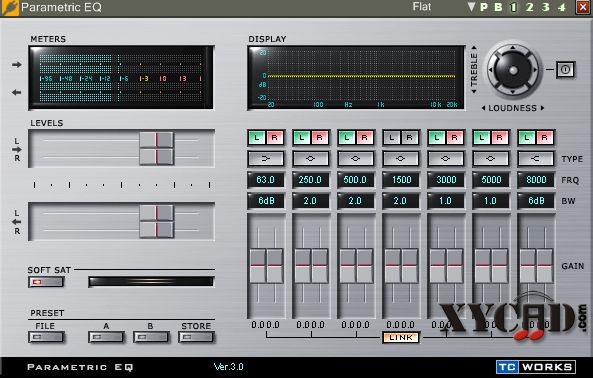Toggle the L channel on the 250.0 band
The height and width of the screenshot is (378, 593).
[x=302, y=138]
